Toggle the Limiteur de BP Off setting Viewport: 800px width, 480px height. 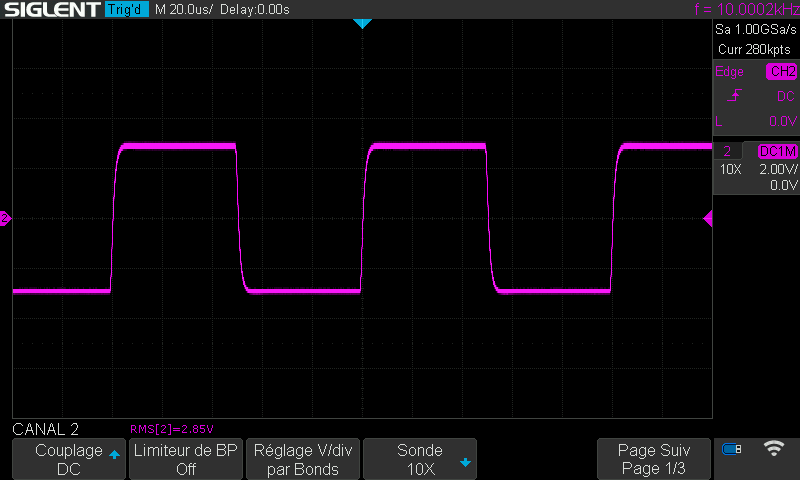click(186, 459)
